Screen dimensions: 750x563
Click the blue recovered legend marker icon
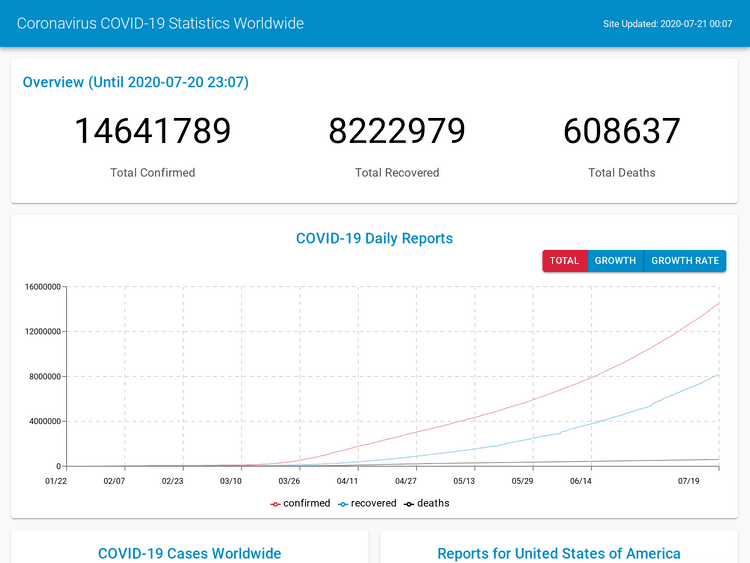pos(342,504)
